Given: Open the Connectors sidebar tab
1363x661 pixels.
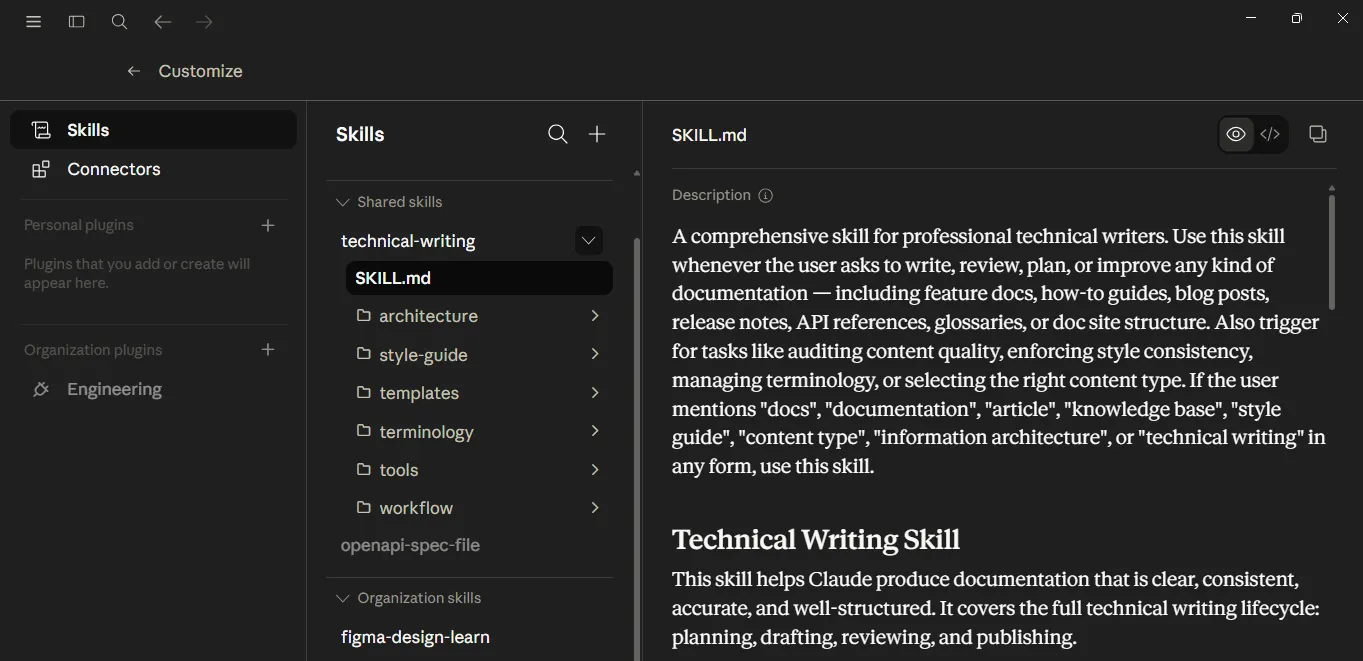Looking at the screenshot, I should (x=153, y=169).
